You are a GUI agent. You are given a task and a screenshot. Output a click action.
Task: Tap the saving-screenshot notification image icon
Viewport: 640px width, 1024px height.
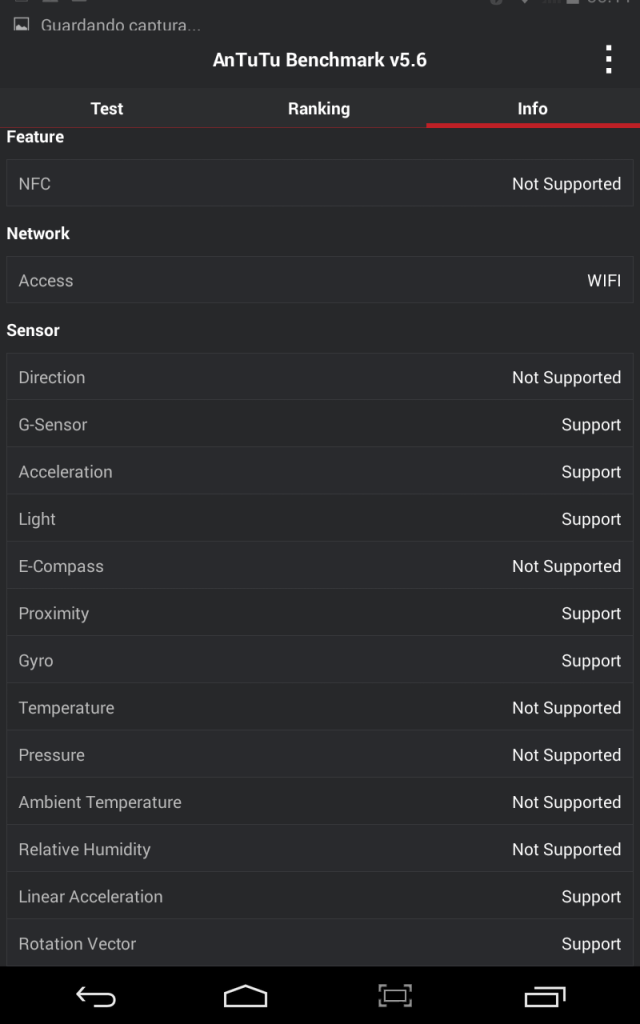click(21, 24)
